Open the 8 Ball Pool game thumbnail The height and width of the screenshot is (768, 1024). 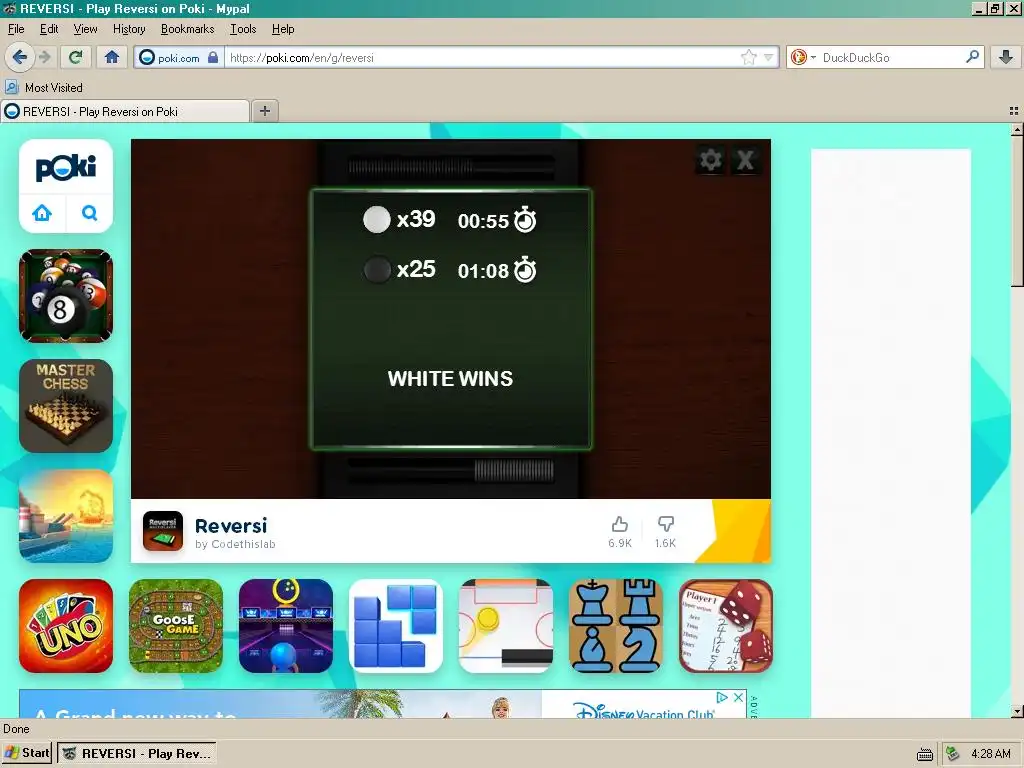point(66,296)
